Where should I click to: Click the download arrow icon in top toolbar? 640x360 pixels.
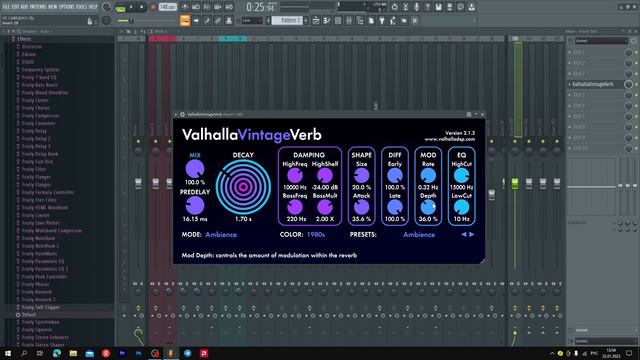pyautogui.click(x=471, y=7)
